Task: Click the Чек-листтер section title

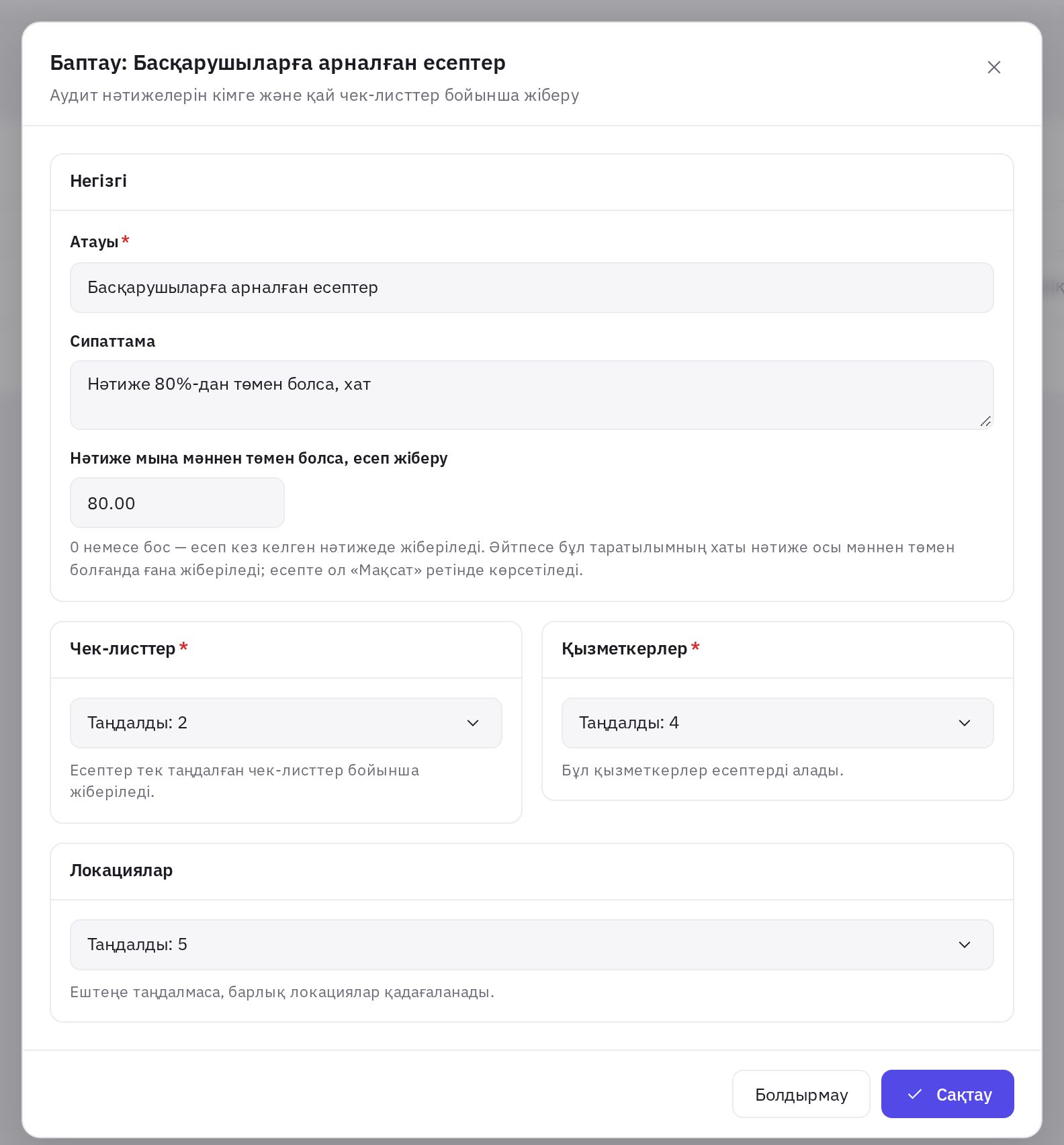Action: (123, 648)
